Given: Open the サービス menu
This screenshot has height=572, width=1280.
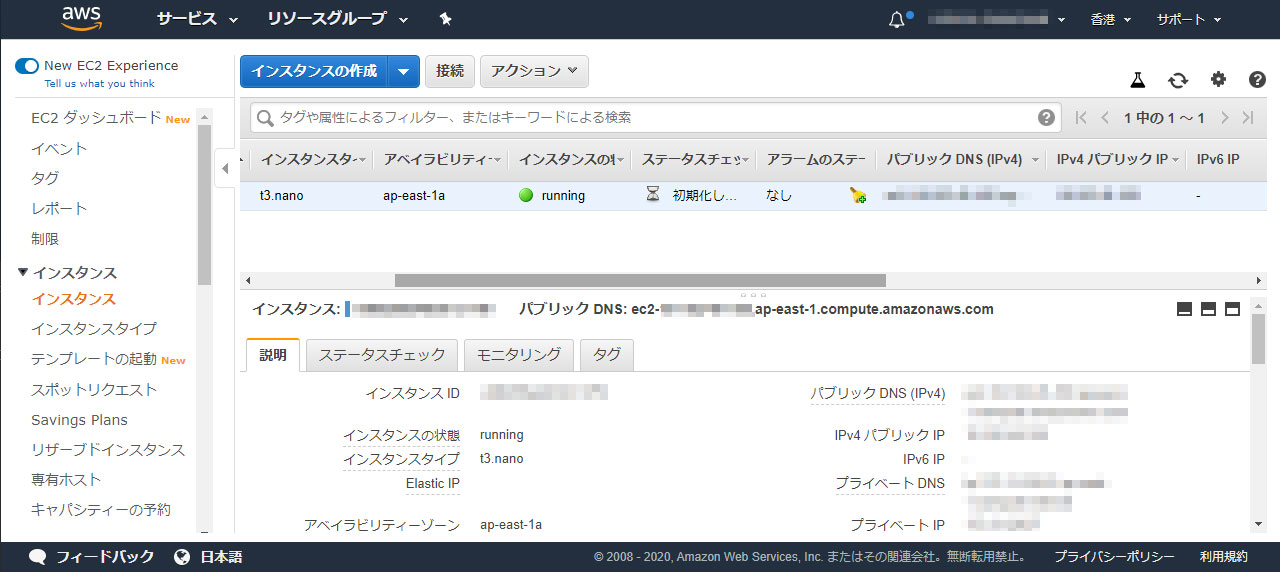Looking at the screenshot, I should click(198, 19).
